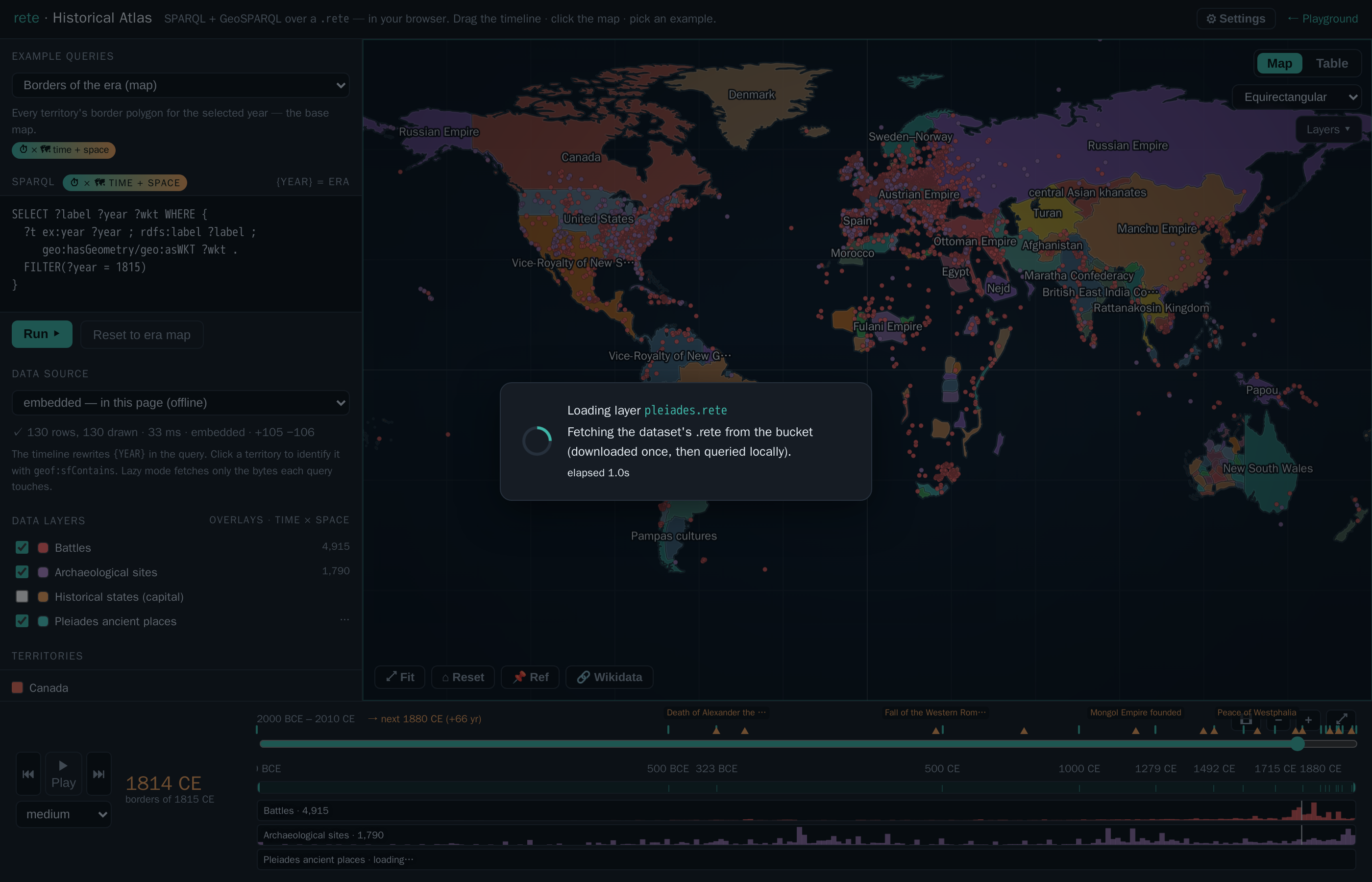Screen dimensions: 1372x882
Task: Click the Fulani Empire map label
Action: [887, 326]
